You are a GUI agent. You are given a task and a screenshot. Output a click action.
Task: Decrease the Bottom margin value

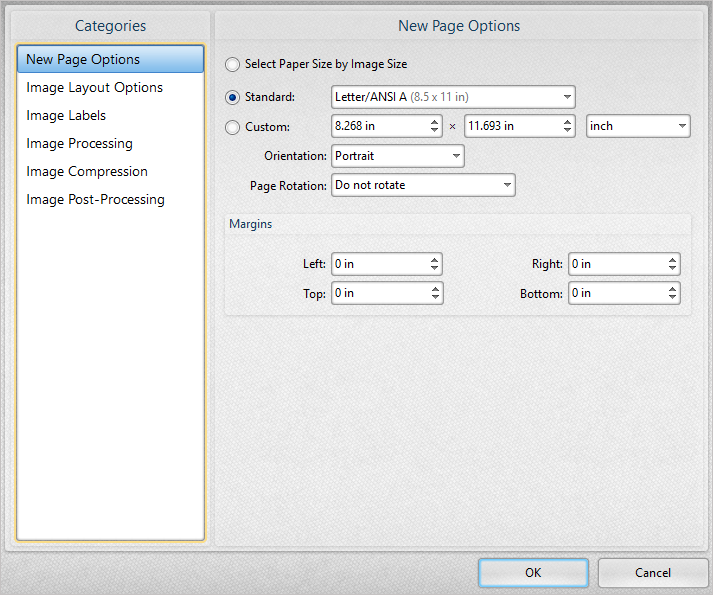(672, 298)
